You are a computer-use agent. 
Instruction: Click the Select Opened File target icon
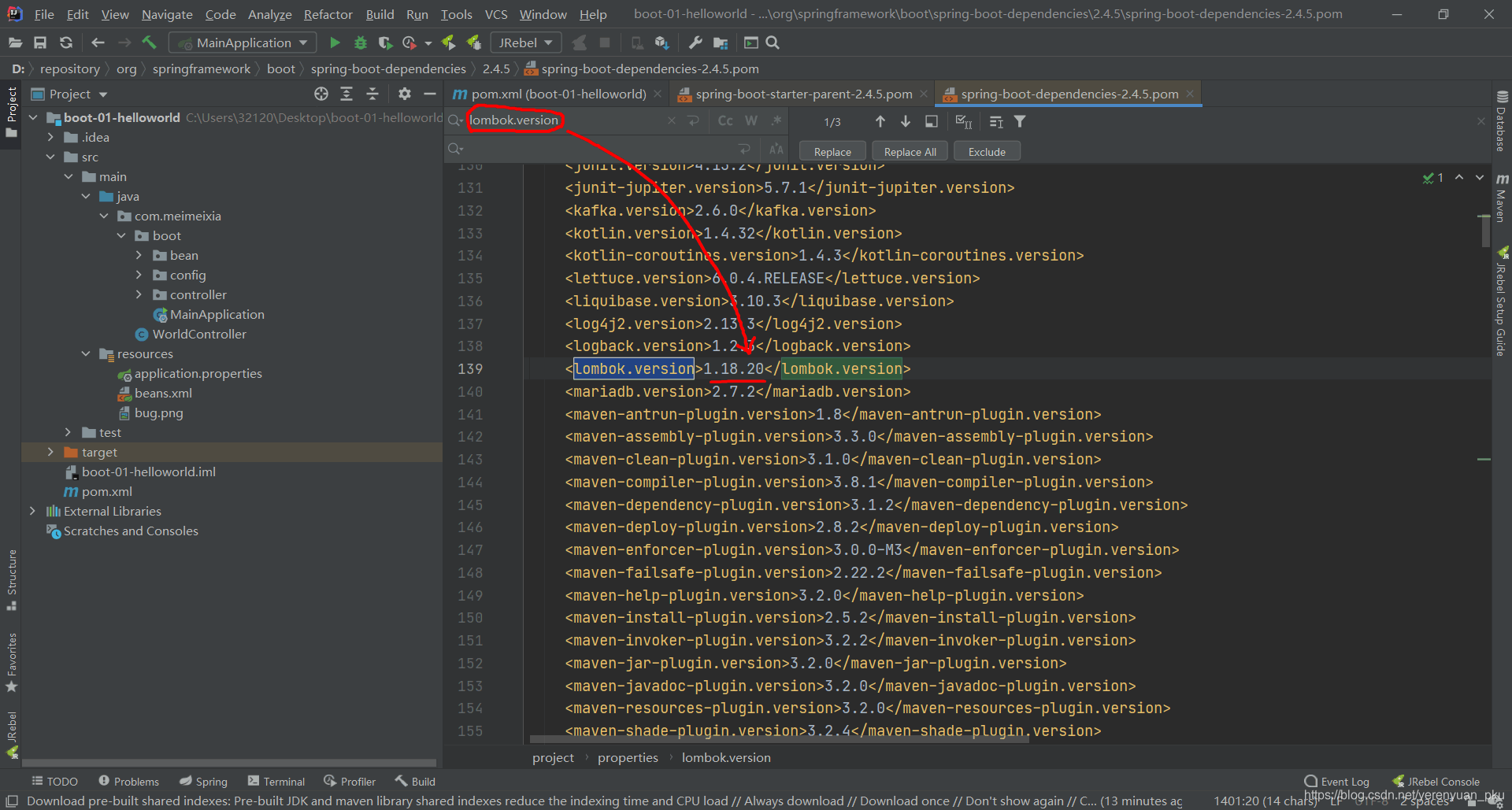[321, 94]
